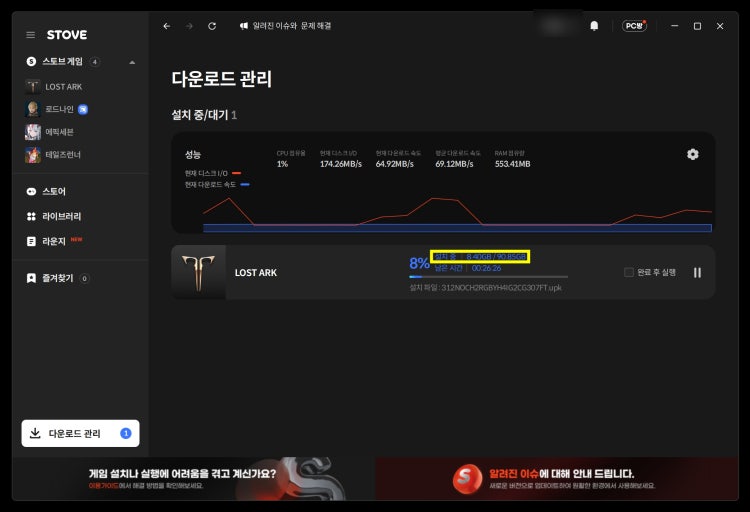Click the 다운로드 관리 button
Viewport: 750px width, 512px height.
80,434
